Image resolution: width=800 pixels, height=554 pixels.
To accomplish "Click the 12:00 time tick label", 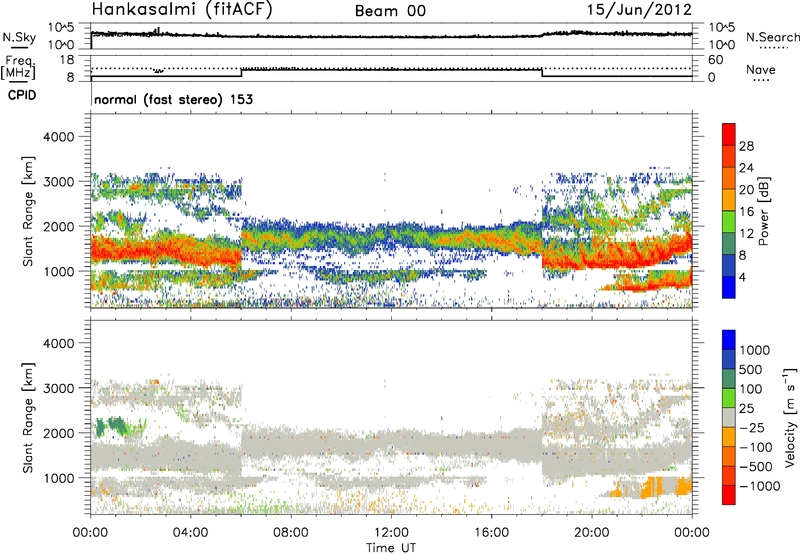I will (391, 533).
